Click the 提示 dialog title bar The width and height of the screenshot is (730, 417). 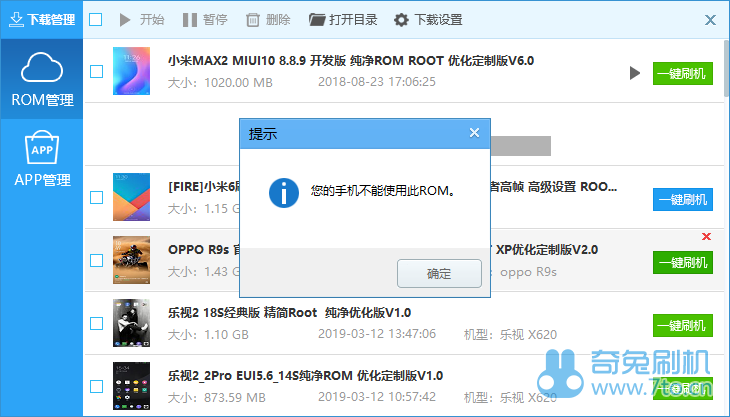[365, 134]
